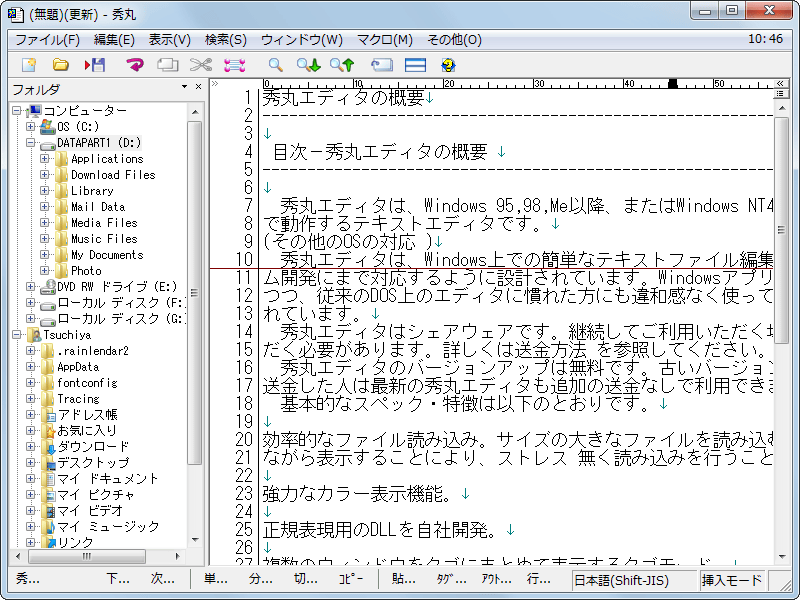Image resolution: width=800 pixels, height=600 pixels.
Task: Click the DVD RW drive icon
Action: pos(47,287)
